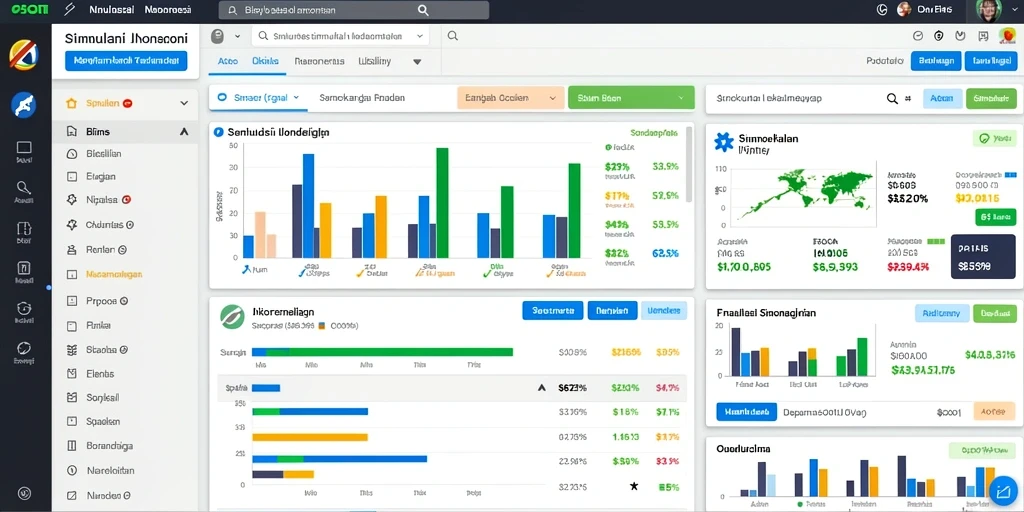The width and height of the screenshot is (1024, 512).
Task: Select Nrpalsa in the sidebar list
Action: [x=101, y=200]
